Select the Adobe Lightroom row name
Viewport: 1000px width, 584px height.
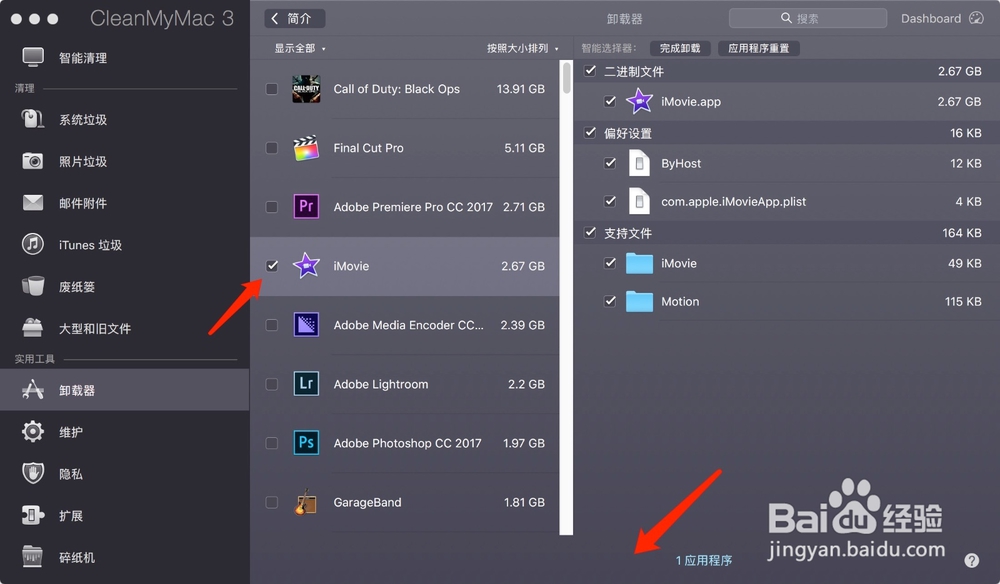pos(381,384)
